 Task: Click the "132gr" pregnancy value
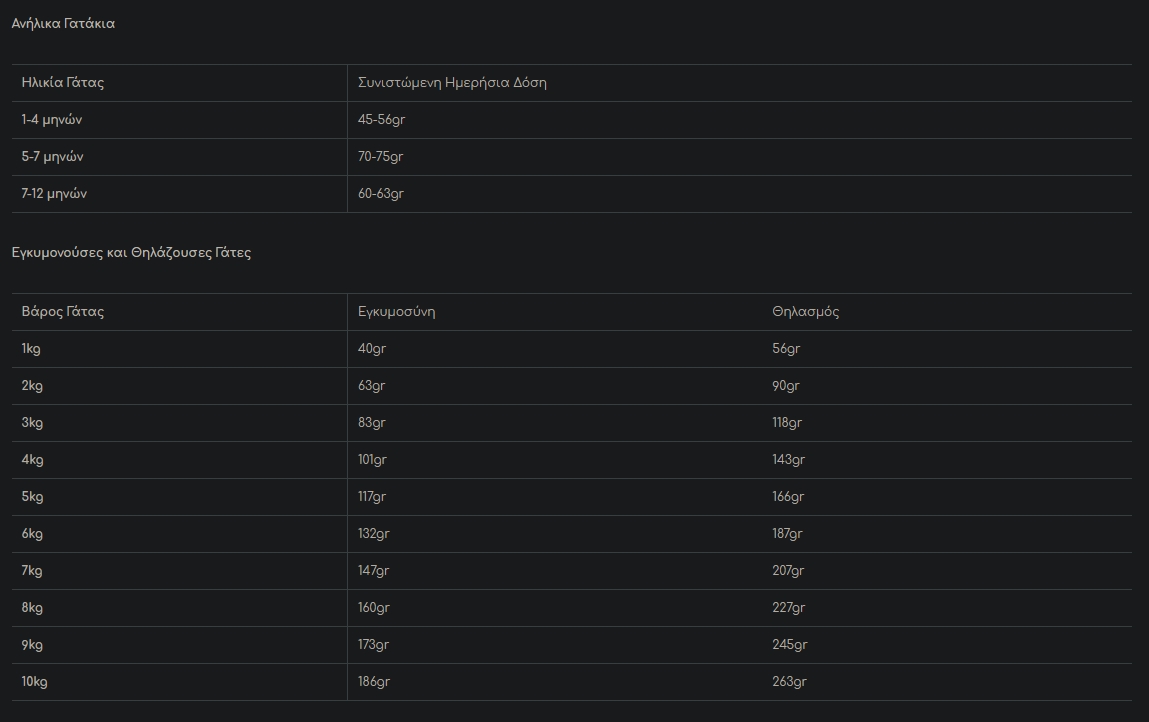point(374,534)
